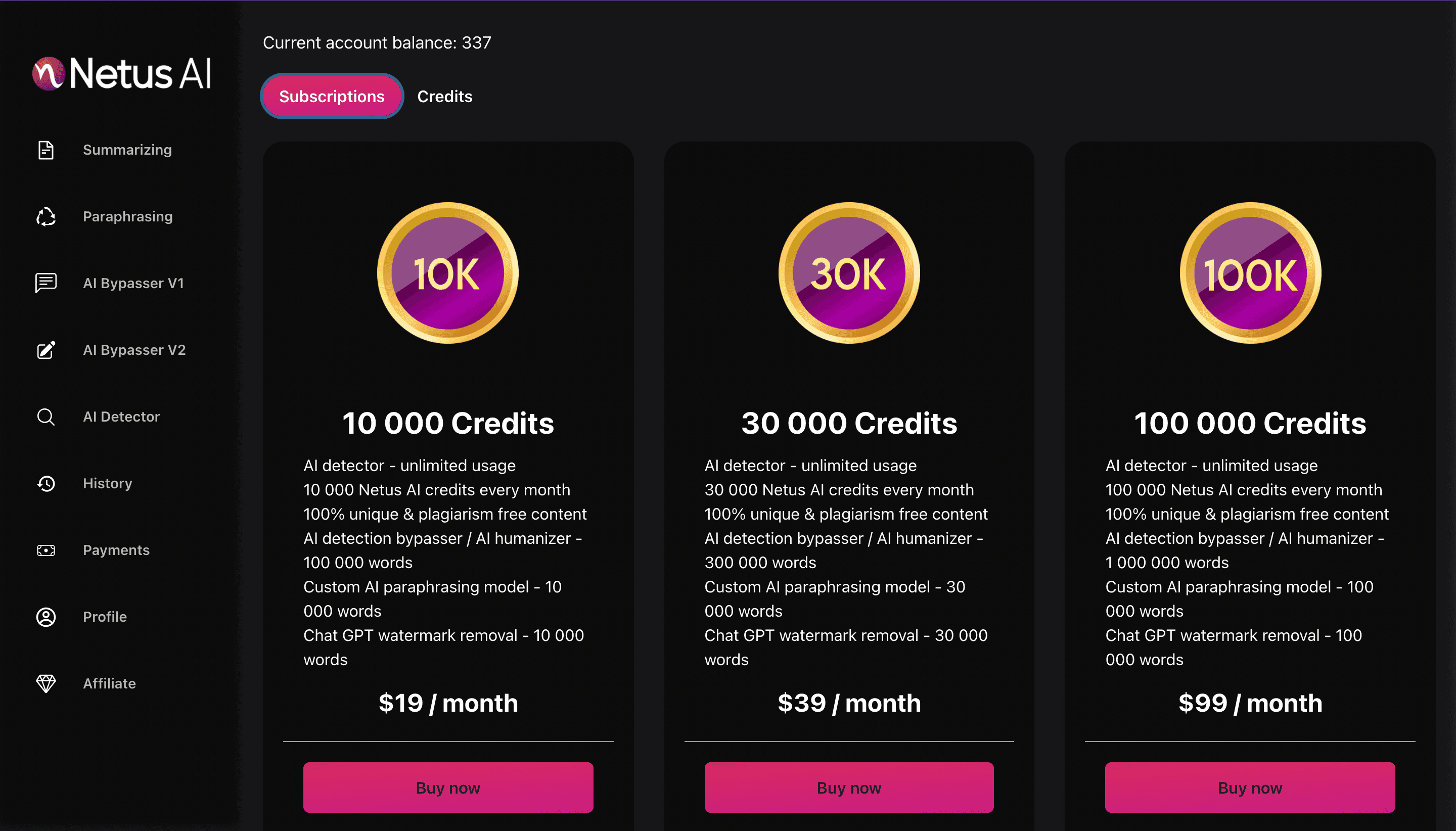
Task: Go to the Payments sidebar link
Action: (x=116, y=550)
